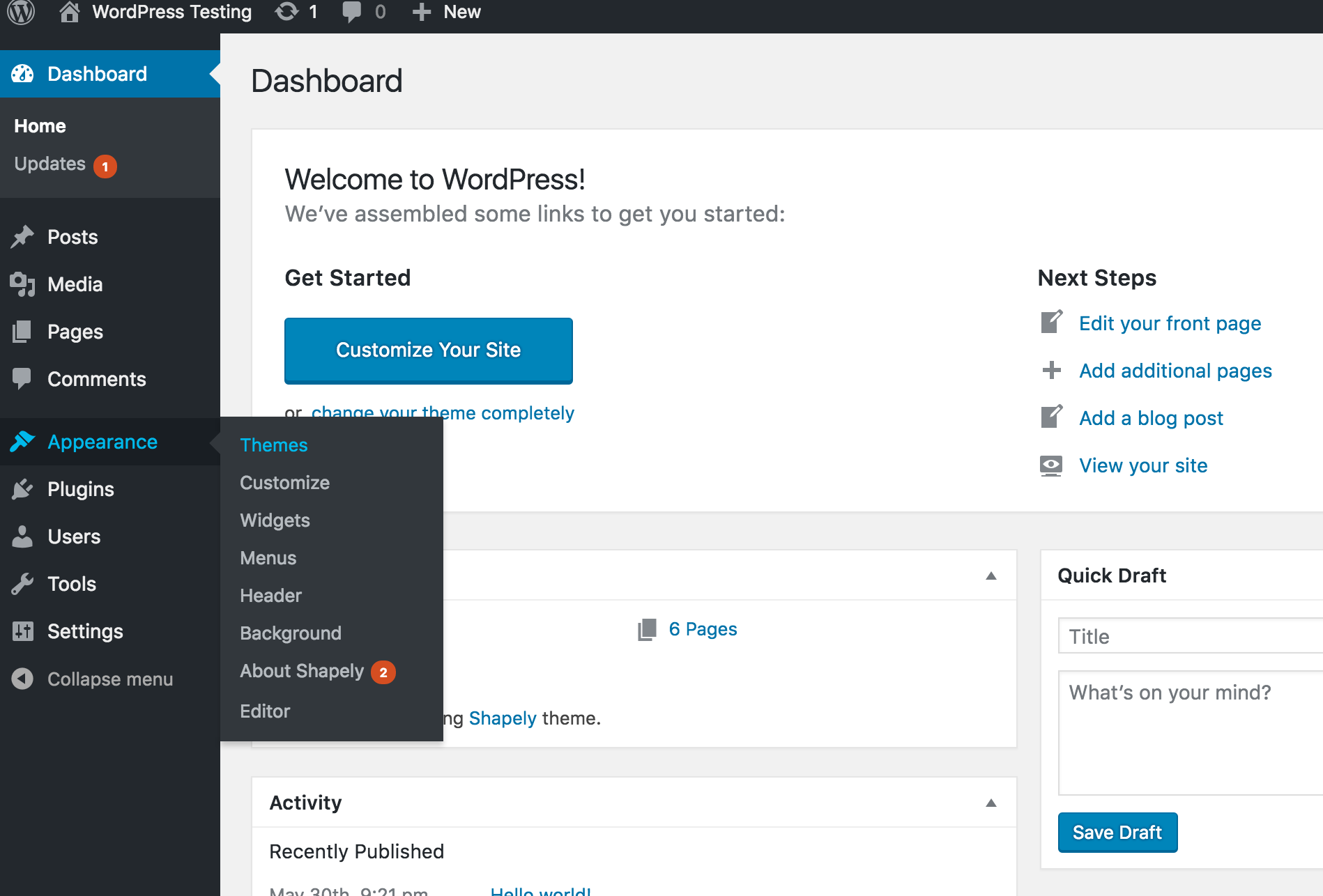Click the Media icon in sidebar
The image size is (1323, 896).
coord(22,284)
